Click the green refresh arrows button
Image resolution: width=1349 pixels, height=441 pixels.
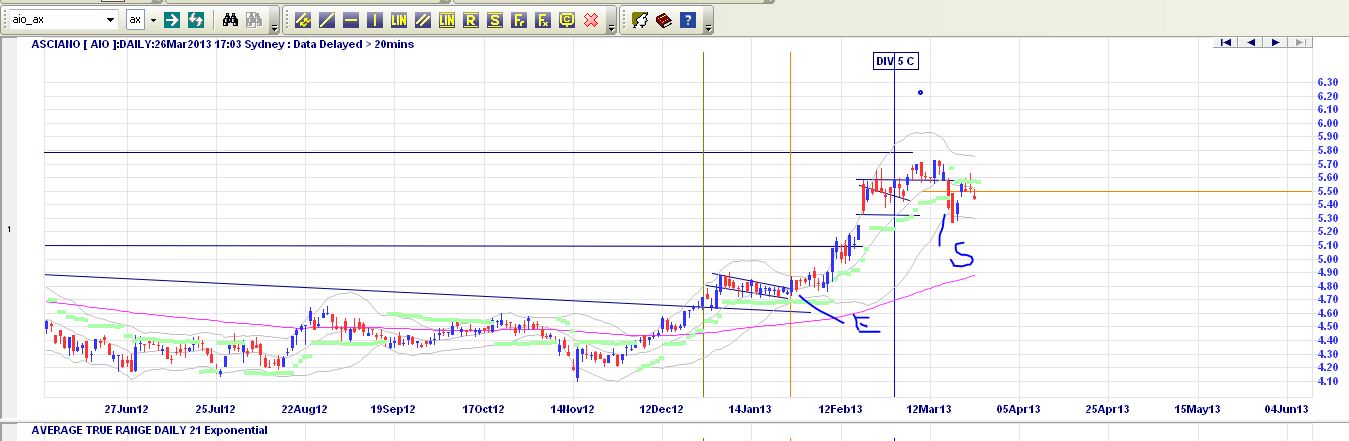196,19
